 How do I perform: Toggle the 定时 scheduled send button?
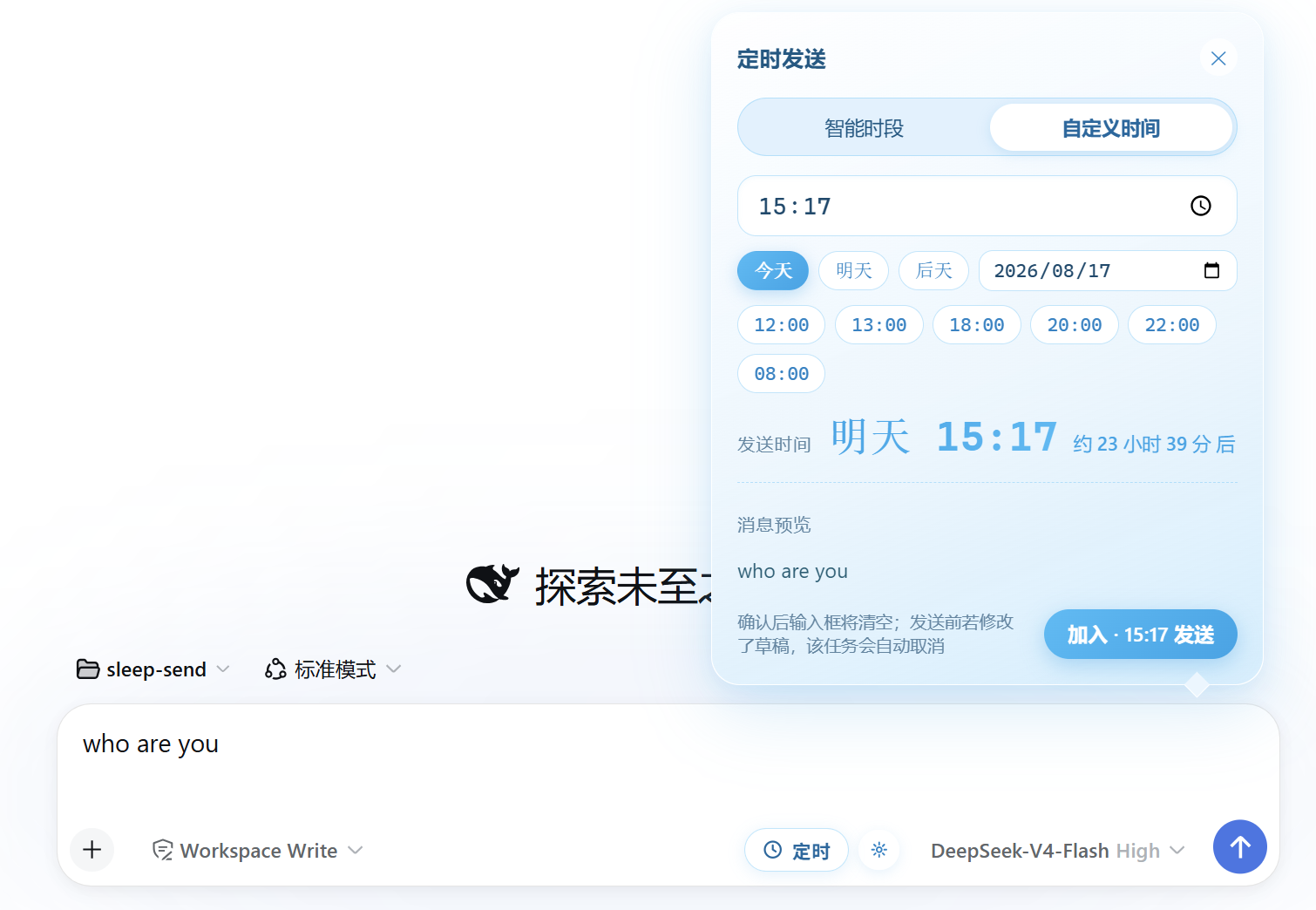point(796,850)
